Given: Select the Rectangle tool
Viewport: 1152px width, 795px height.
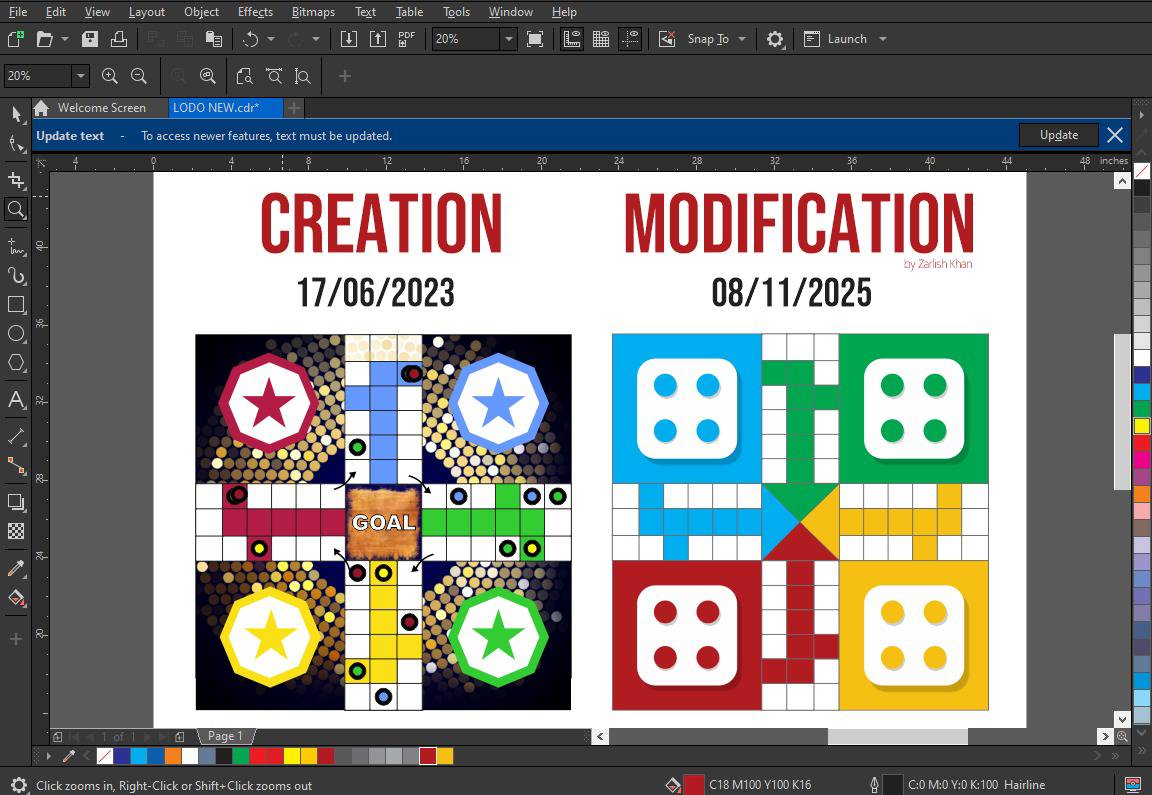Looking at the screenshot, I should 16,304.
